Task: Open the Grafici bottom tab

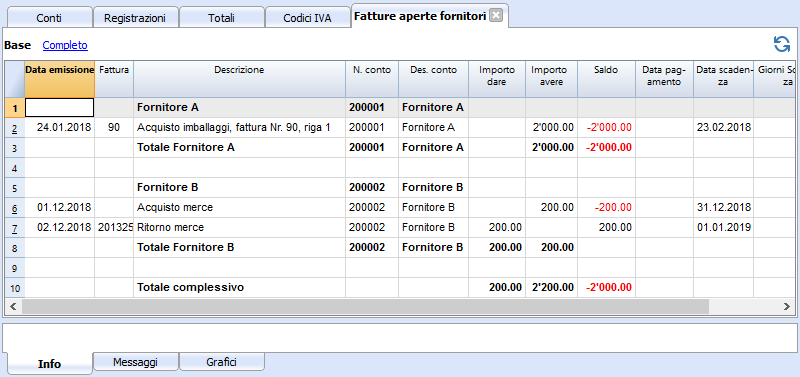Action: click(x=221, y=362)
